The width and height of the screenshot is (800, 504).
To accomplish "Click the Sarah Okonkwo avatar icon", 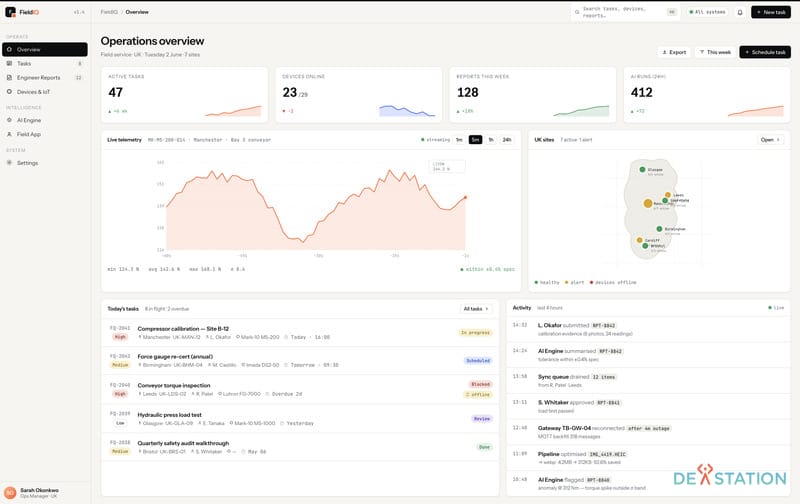I will tap(10, 493).
